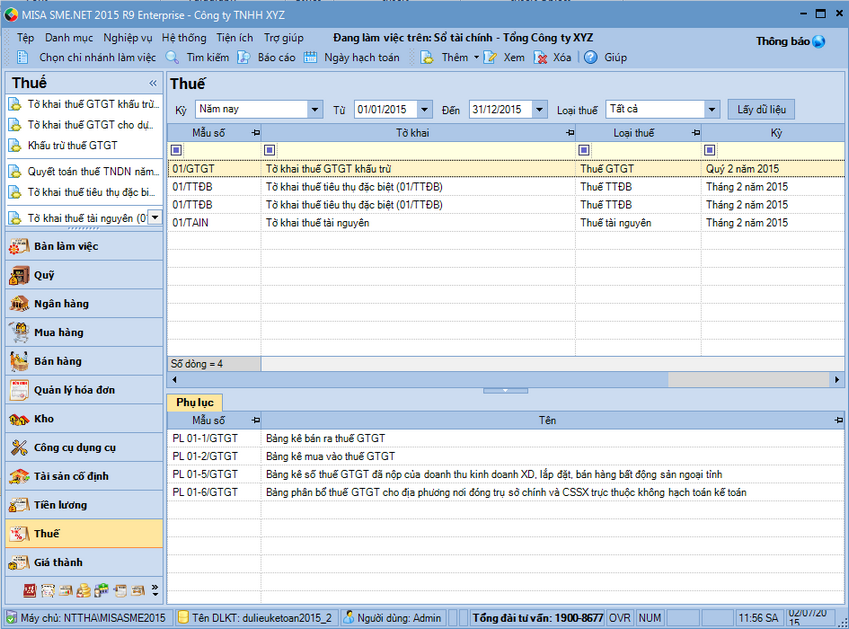
Task: Open the Bàn làm việc module
Action: coord(84,246)
